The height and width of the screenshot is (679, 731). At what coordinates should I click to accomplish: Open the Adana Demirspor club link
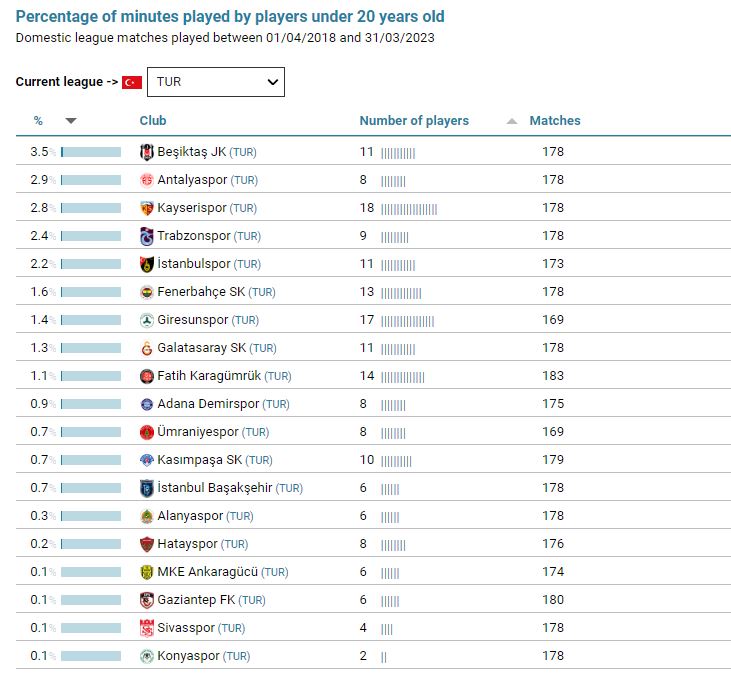pyautogui.click(x=208, y=404)
